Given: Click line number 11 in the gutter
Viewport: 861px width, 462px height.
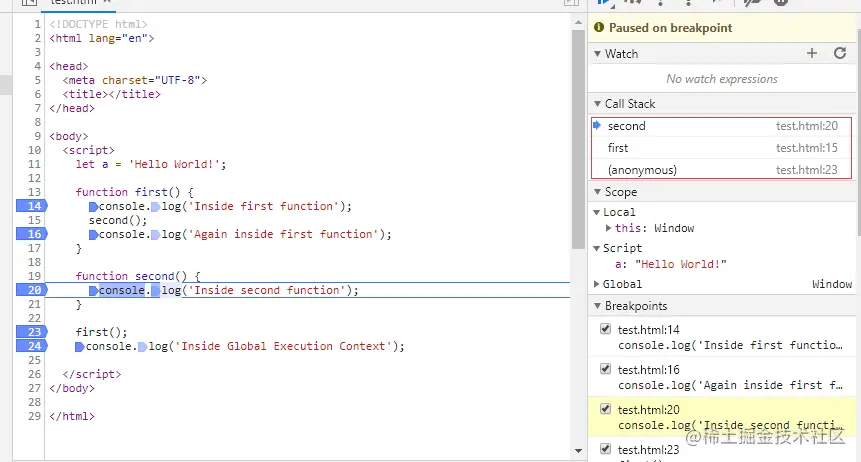Looking at the screenshot, I should (34, 164).
